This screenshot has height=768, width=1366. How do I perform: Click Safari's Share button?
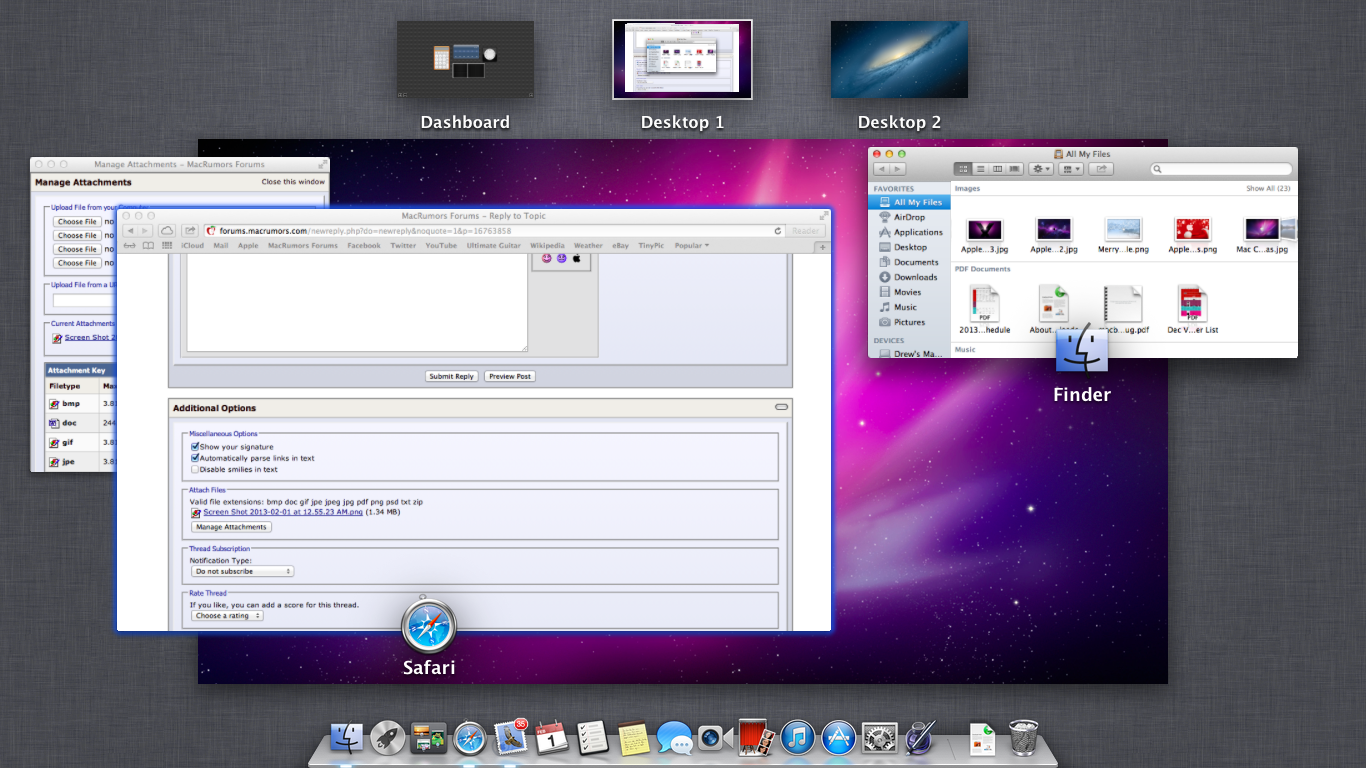190,230
